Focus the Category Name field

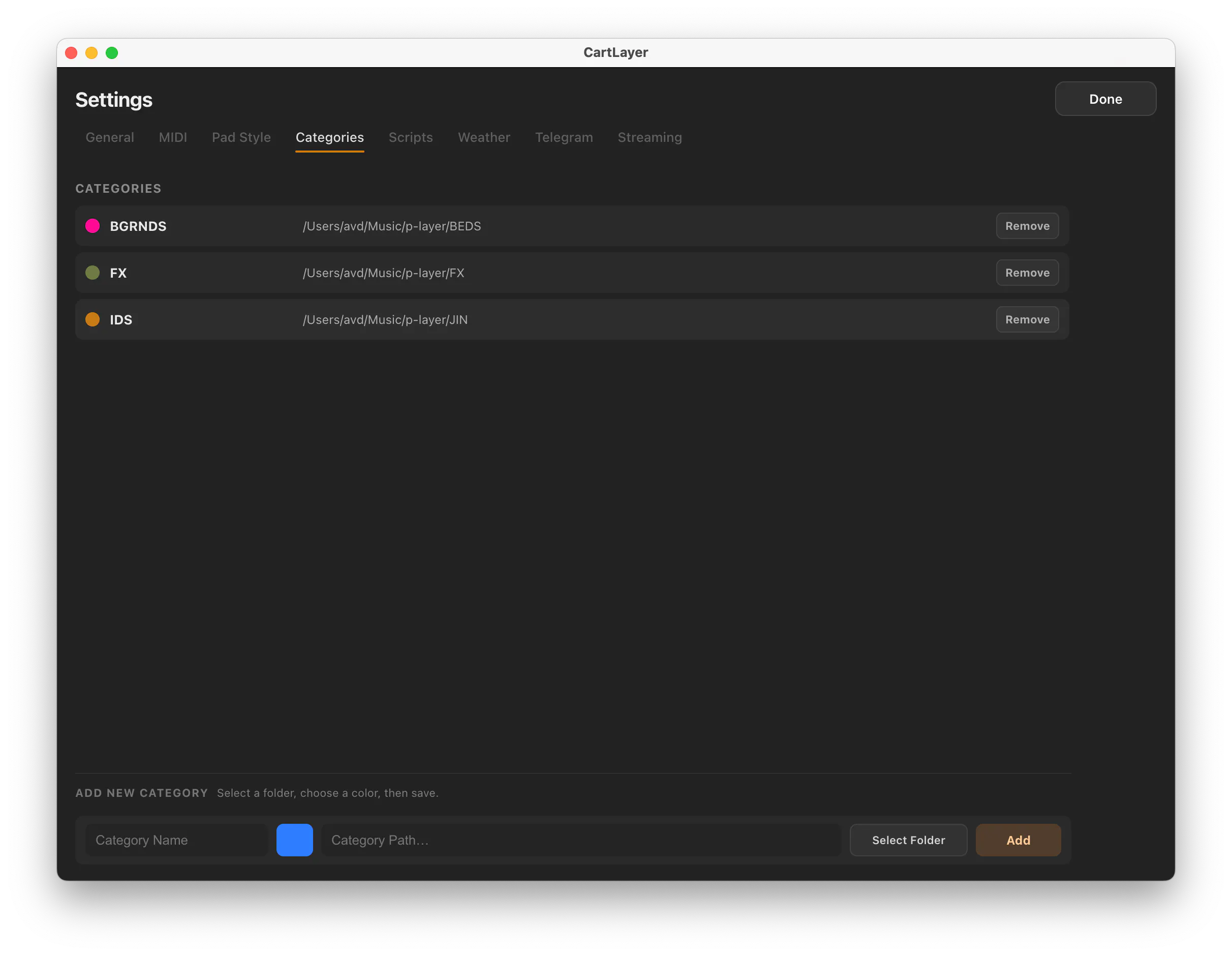click(x=176, y=840)
